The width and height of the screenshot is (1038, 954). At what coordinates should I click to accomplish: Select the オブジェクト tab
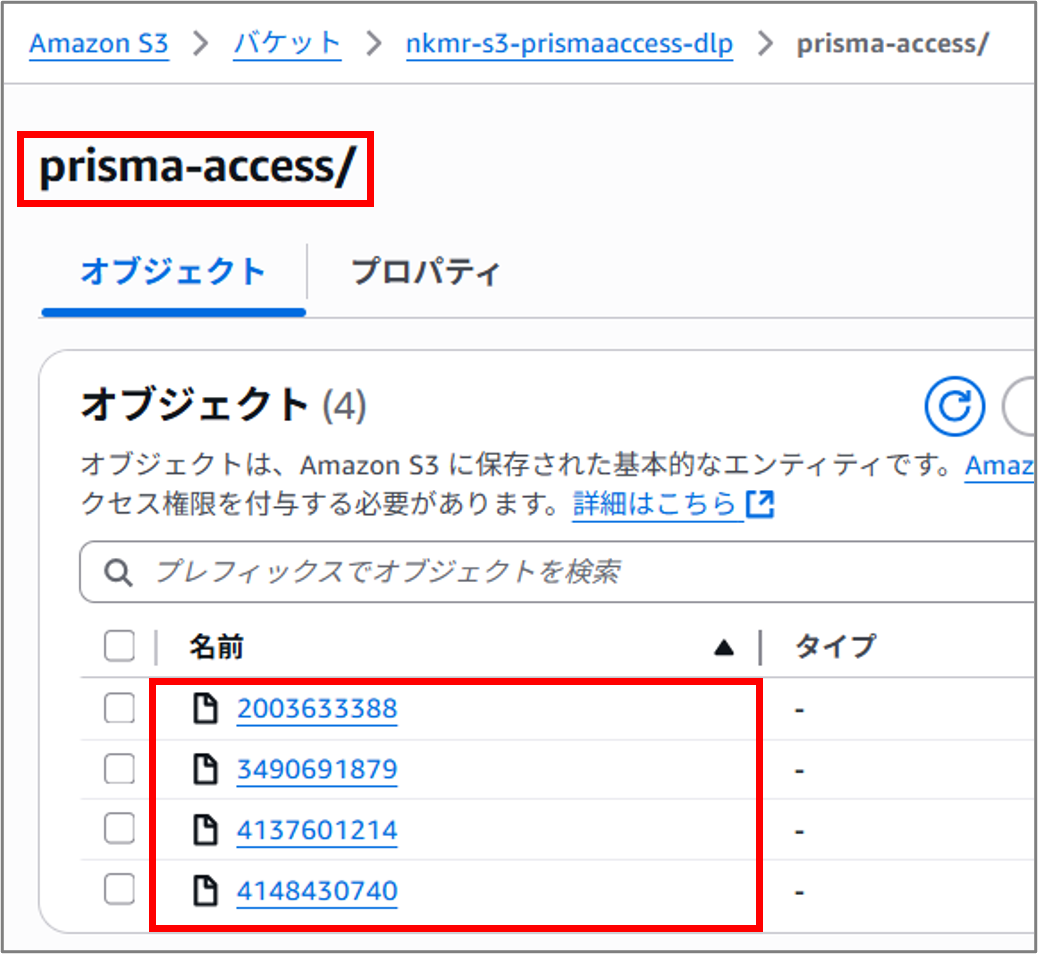pyautogui.click(x=173, y=272)
